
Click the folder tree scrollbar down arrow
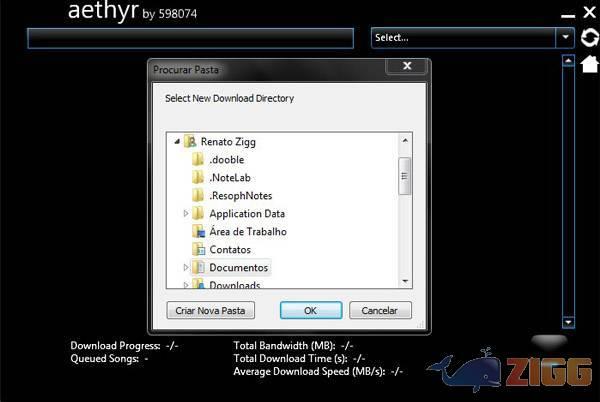[405, 282]
